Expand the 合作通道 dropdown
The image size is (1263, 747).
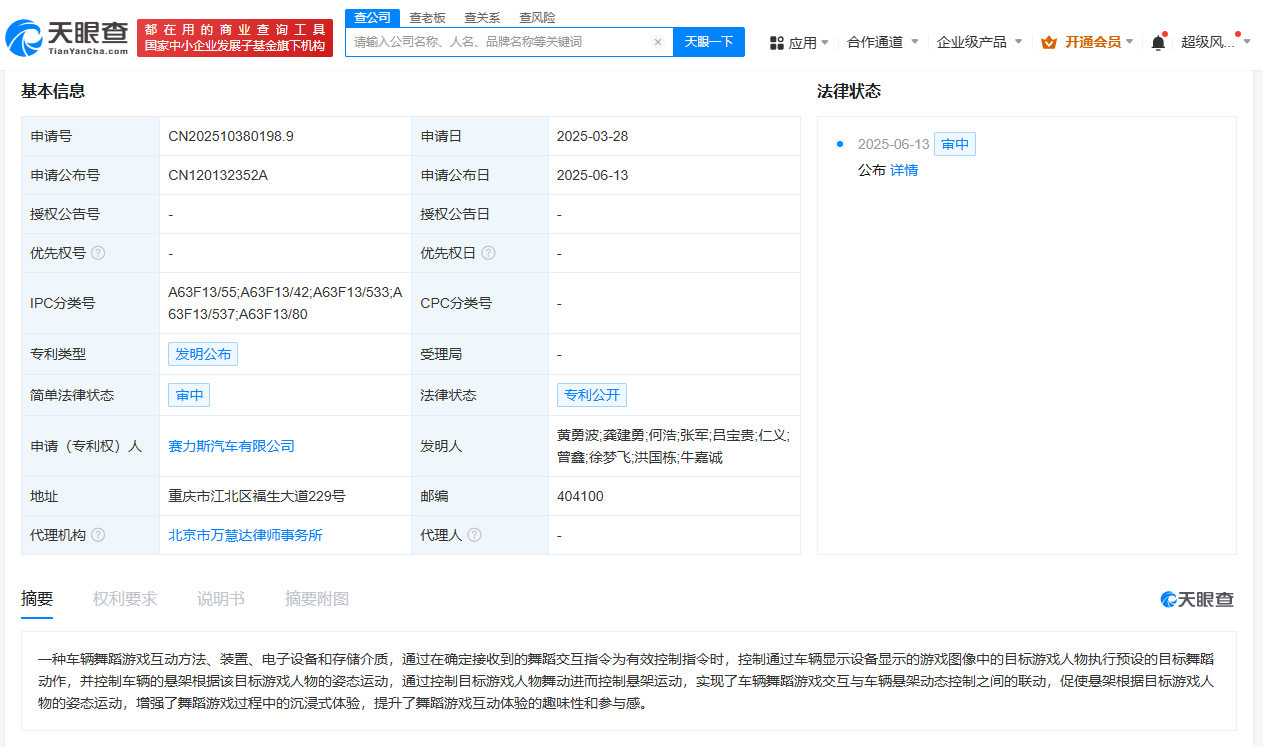click(882, 42)
